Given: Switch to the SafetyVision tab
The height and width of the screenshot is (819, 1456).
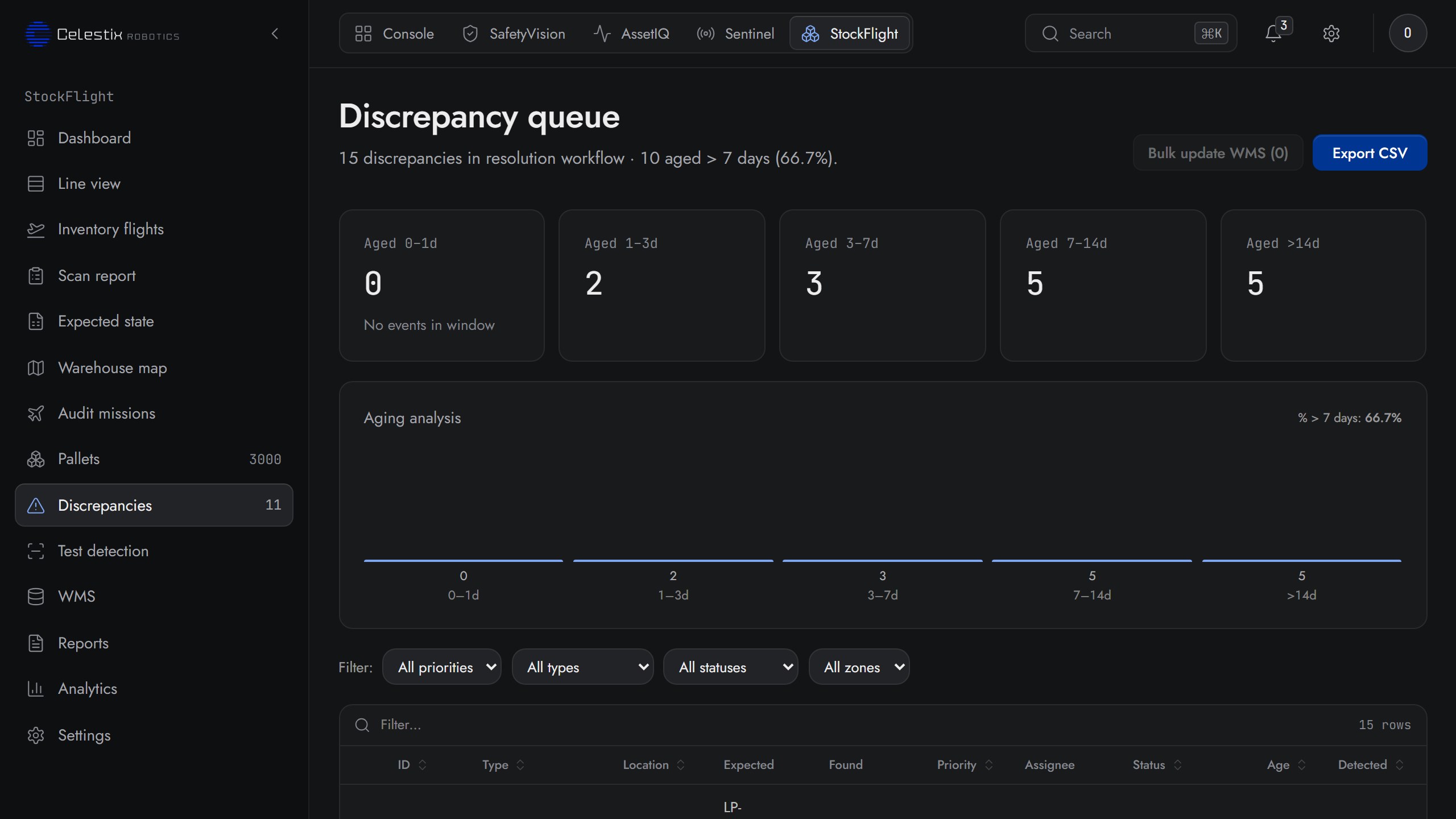Looking at the screenshot, I should pos(514,34).
